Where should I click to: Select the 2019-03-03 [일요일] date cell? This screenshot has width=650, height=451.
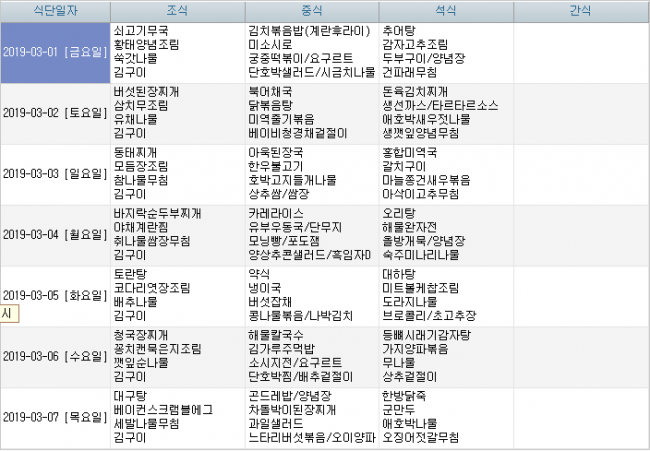coord(55,174)
